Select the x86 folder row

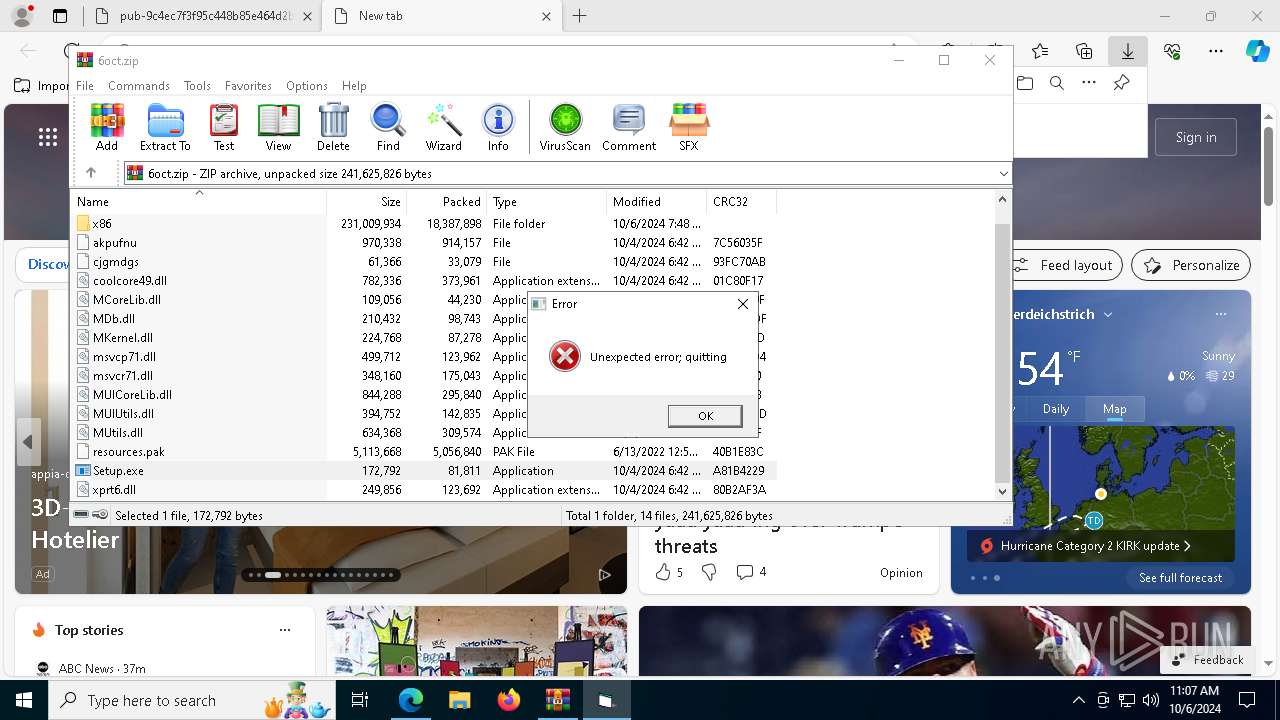(x=425, y=224)
